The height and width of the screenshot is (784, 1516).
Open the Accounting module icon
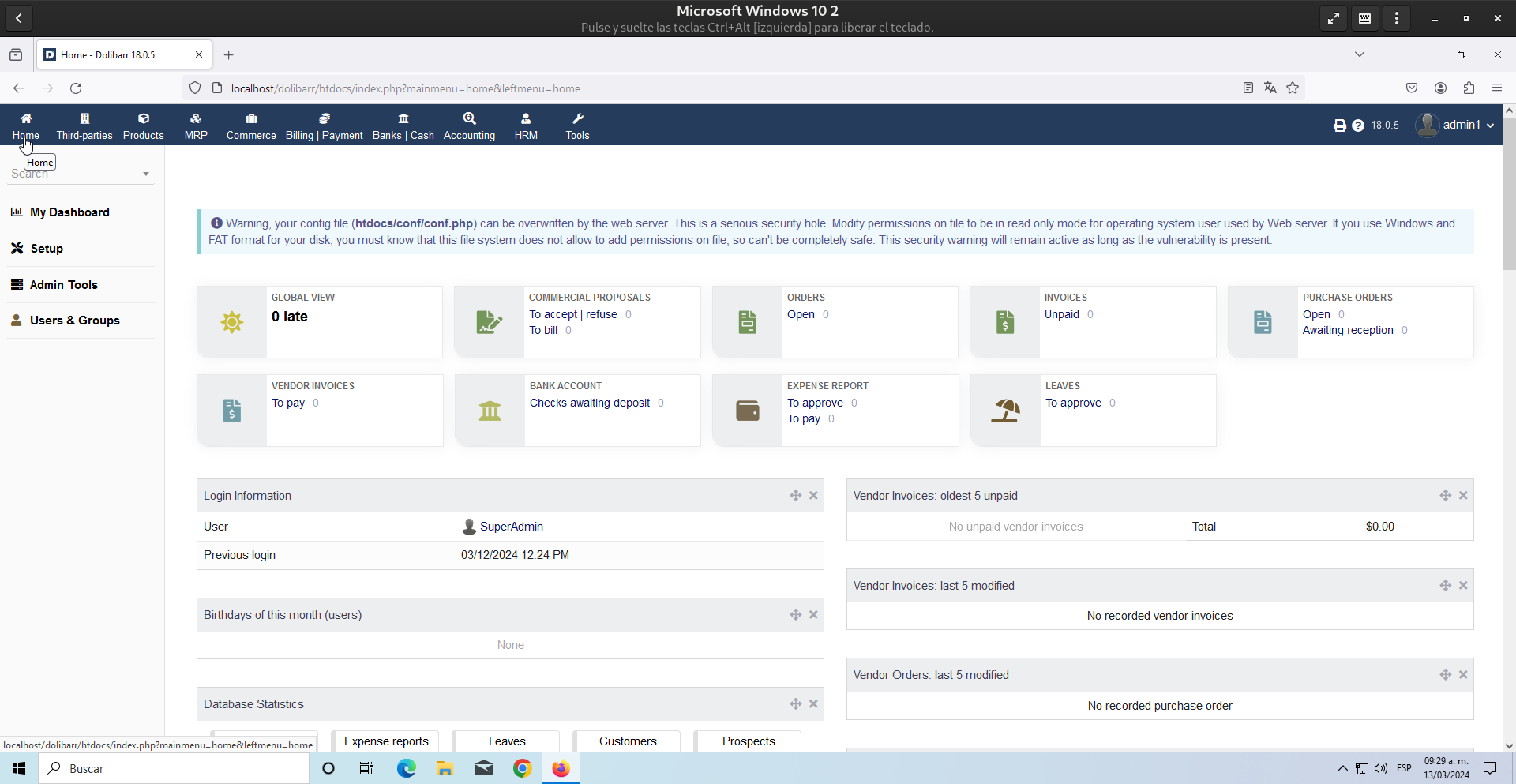[469, 119]
